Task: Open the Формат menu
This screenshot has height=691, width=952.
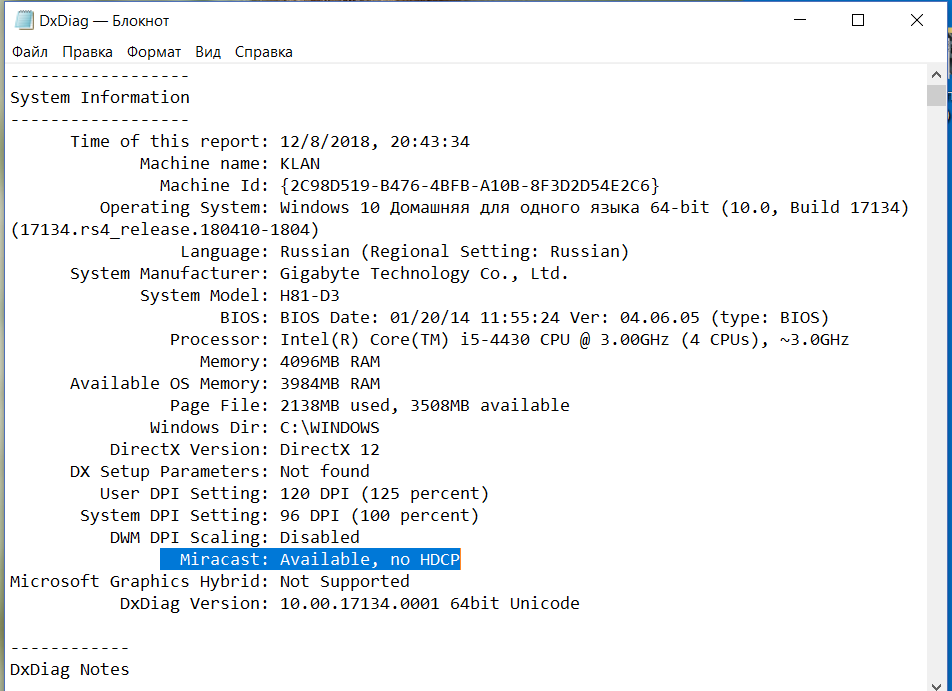Action: point(154,52)
